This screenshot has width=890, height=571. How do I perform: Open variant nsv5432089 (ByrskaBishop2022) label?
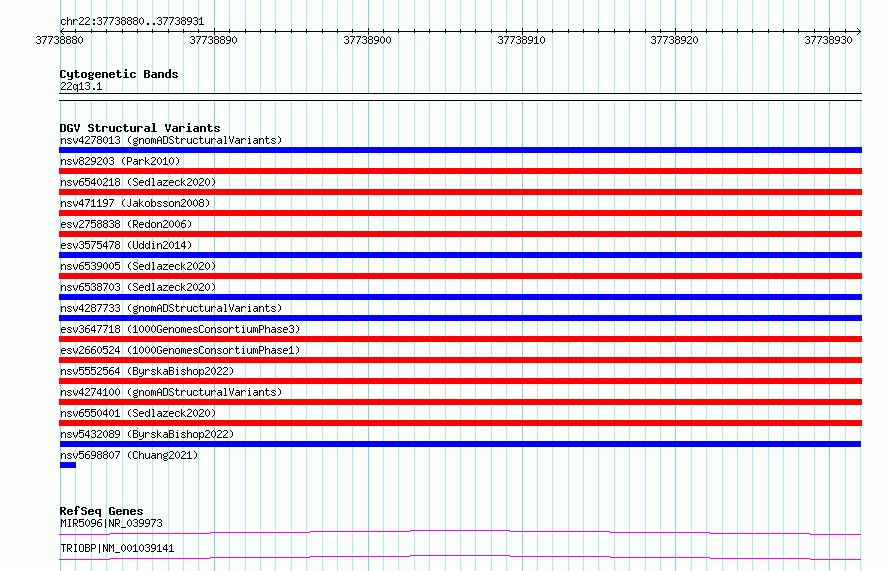(147, 434)
